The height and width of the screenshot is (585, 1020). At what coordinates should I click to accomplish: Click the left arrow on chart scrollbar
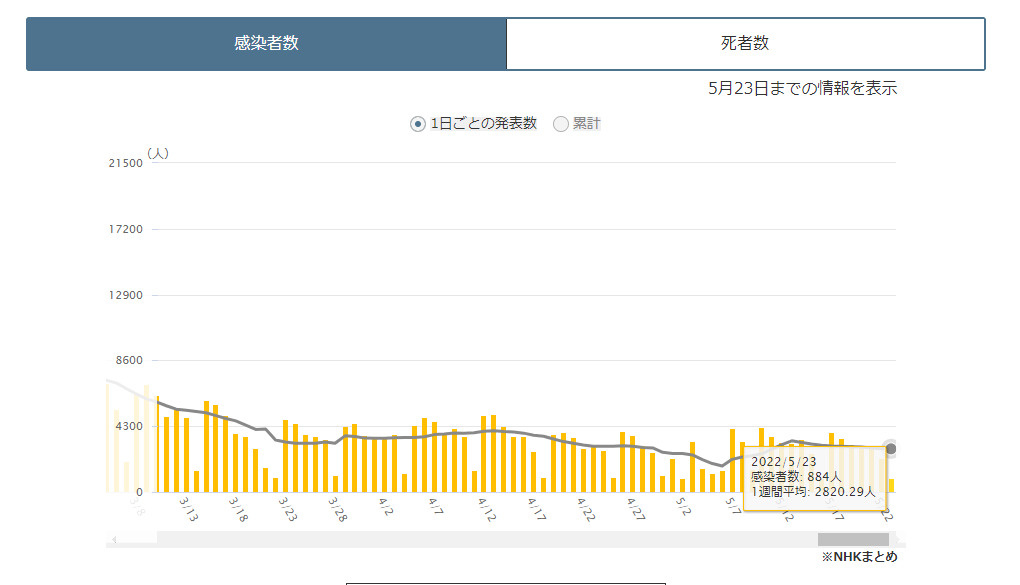113,540
